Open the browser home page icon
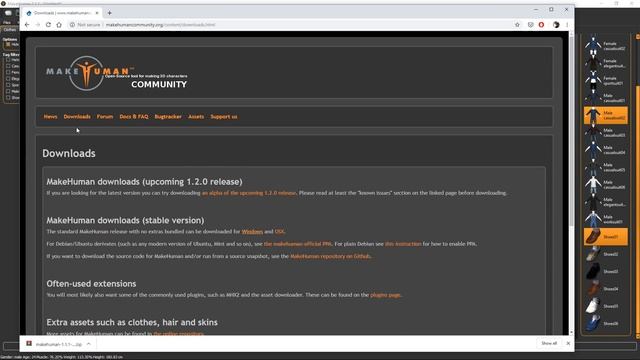640x360 pixels. [59, 25]
